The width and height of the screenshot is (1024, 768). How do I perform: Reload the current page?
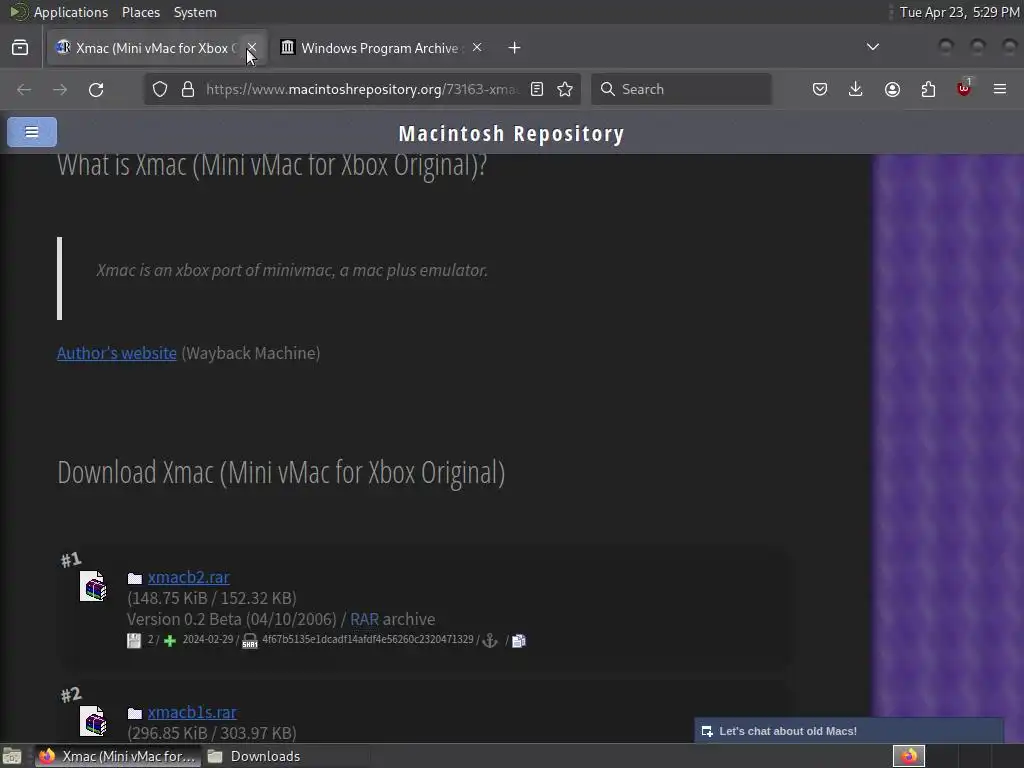coord(96,89)
